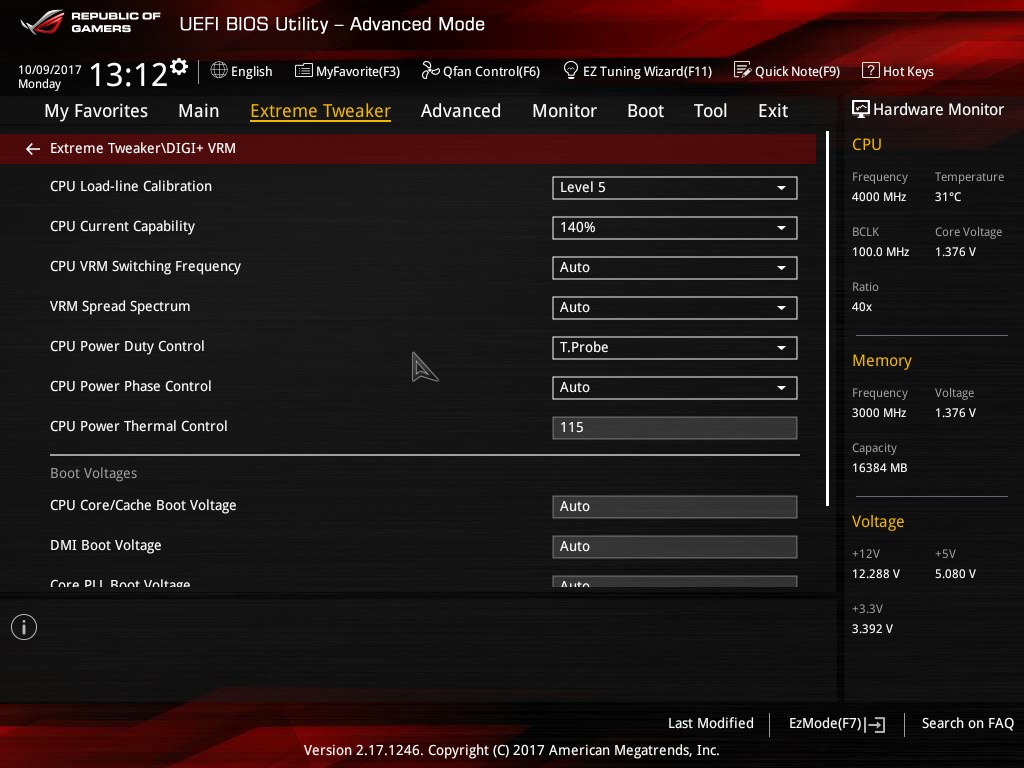Click the Hardware Monitor screen icon

(861, 109)
